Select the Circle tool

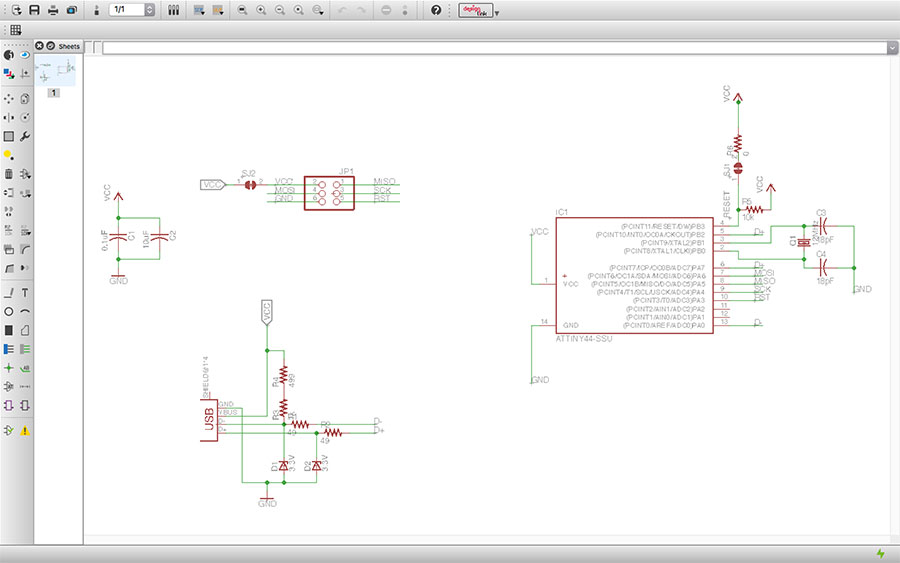[9, 311]
